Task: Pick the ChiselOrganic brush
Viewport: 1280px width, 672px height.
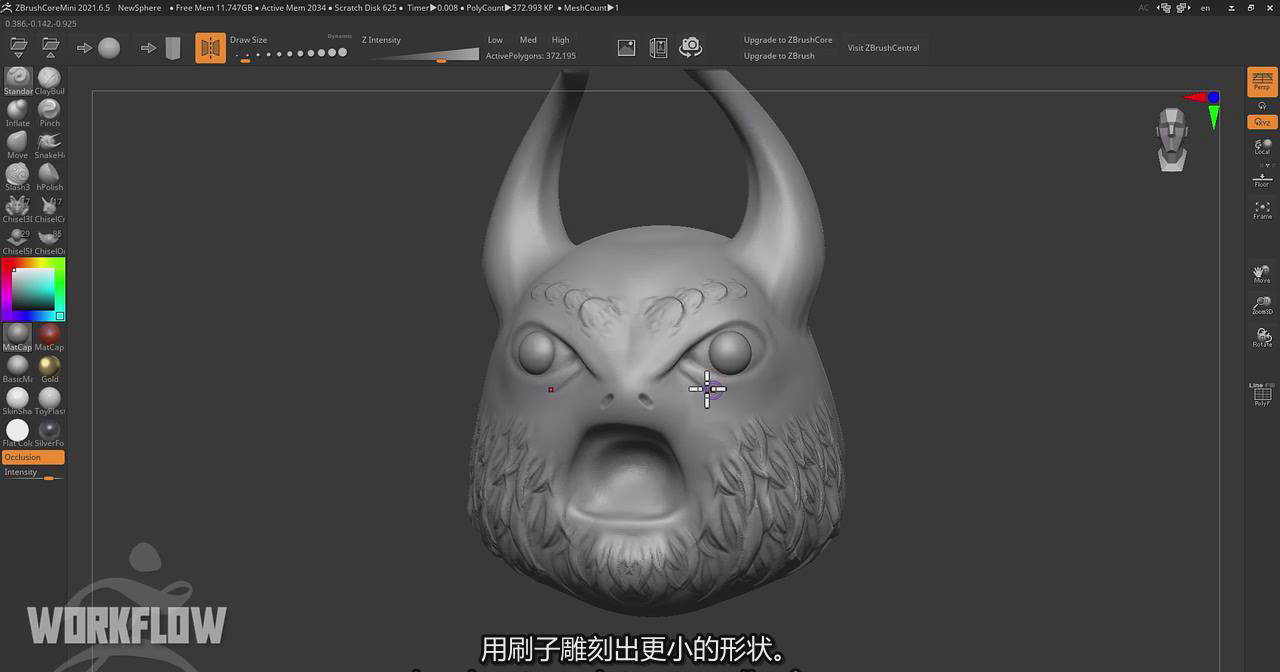Action: coord(50,241)
